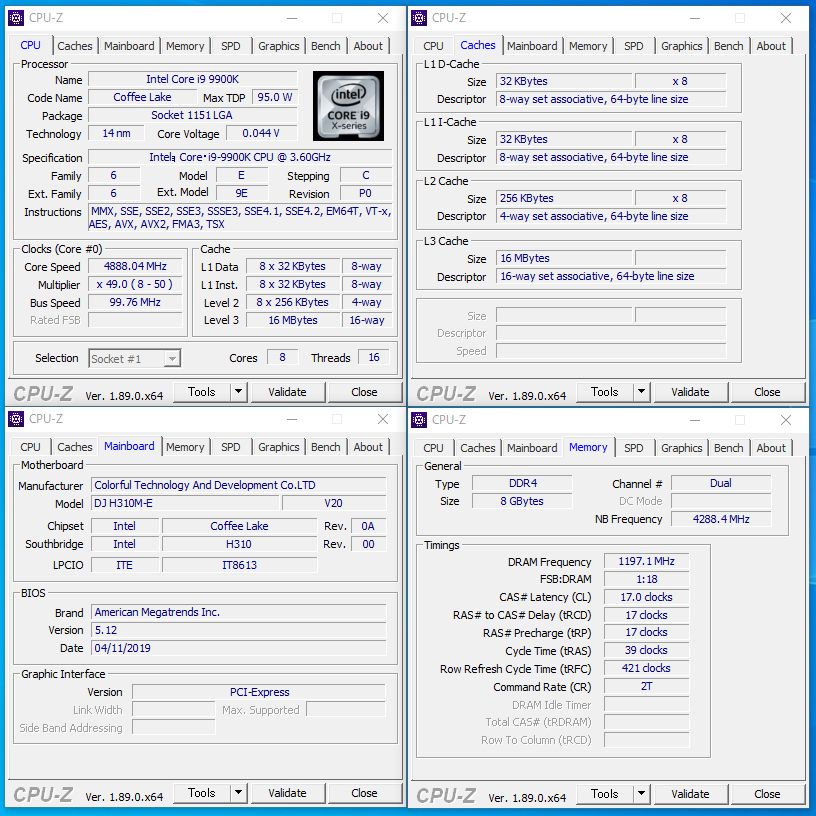Click Validate button in Memory window
The image size is (816, 816).
tap(690, 794)
